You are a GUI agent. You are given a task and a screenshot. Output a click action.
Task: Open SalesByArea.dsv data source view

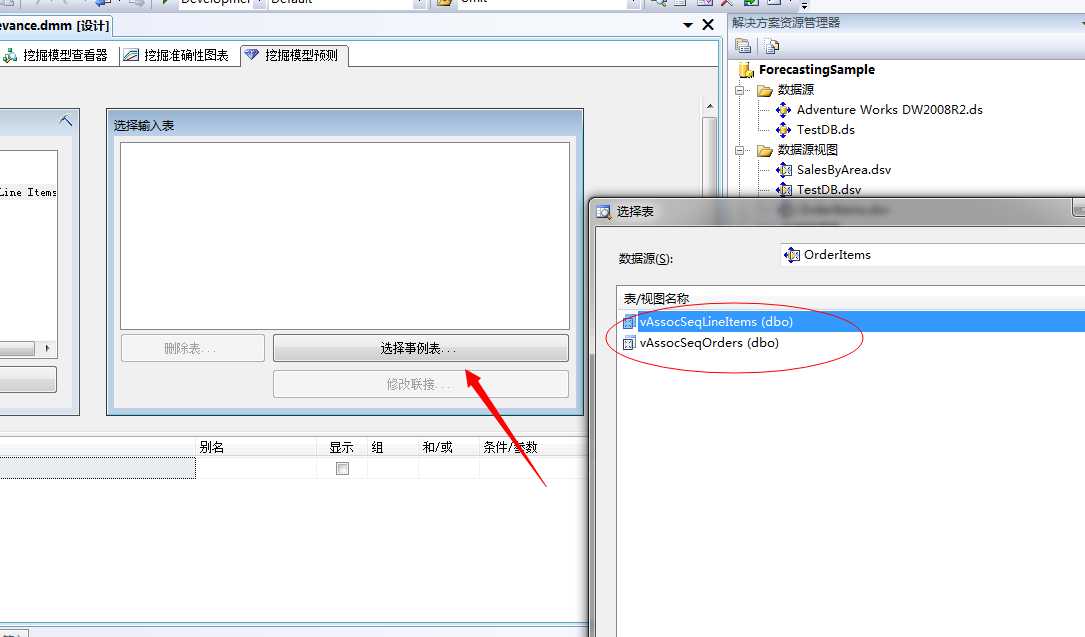click(844, 170)
